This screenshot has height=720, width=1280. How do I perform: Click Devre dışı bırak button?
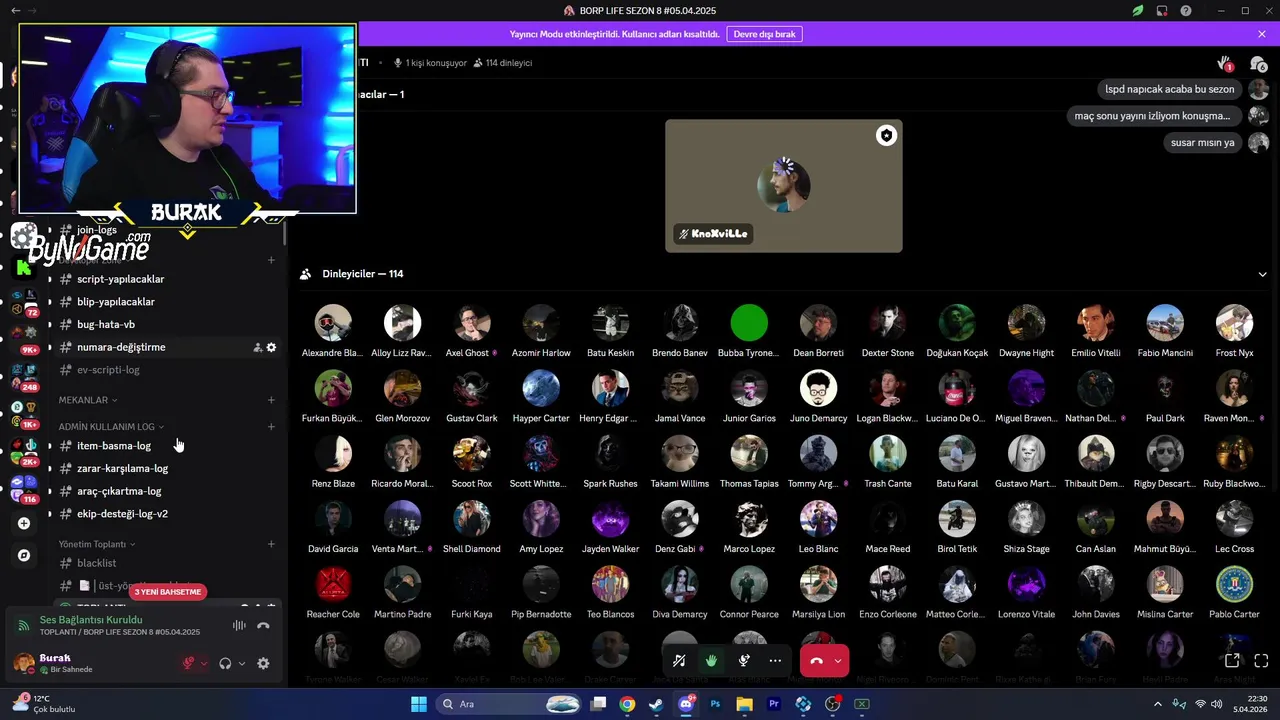click(x=764, y=34)
